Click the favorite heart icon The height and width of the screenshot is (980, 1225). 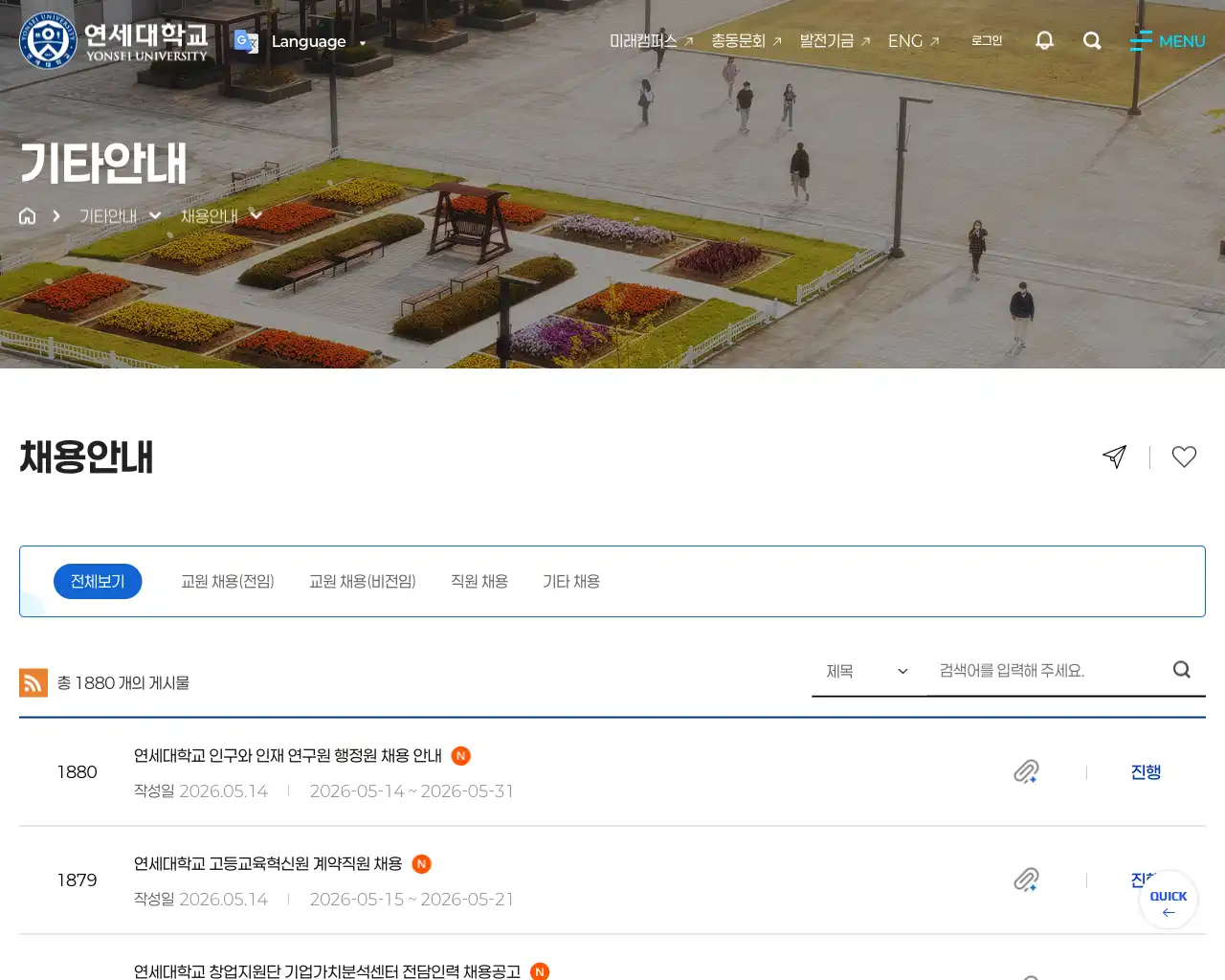click(x=1184, y=457)
